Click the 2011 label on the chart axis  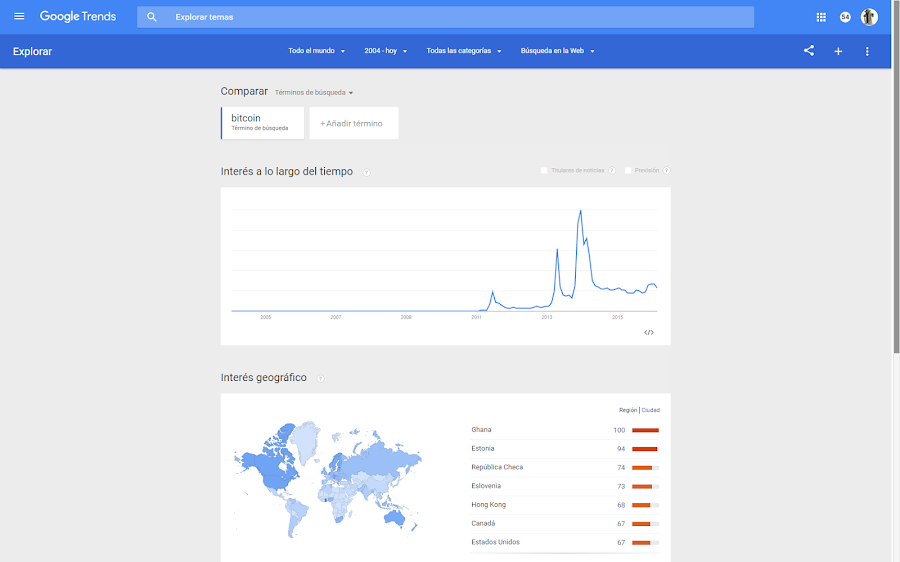pyautogui.click(x=476, y=317)
